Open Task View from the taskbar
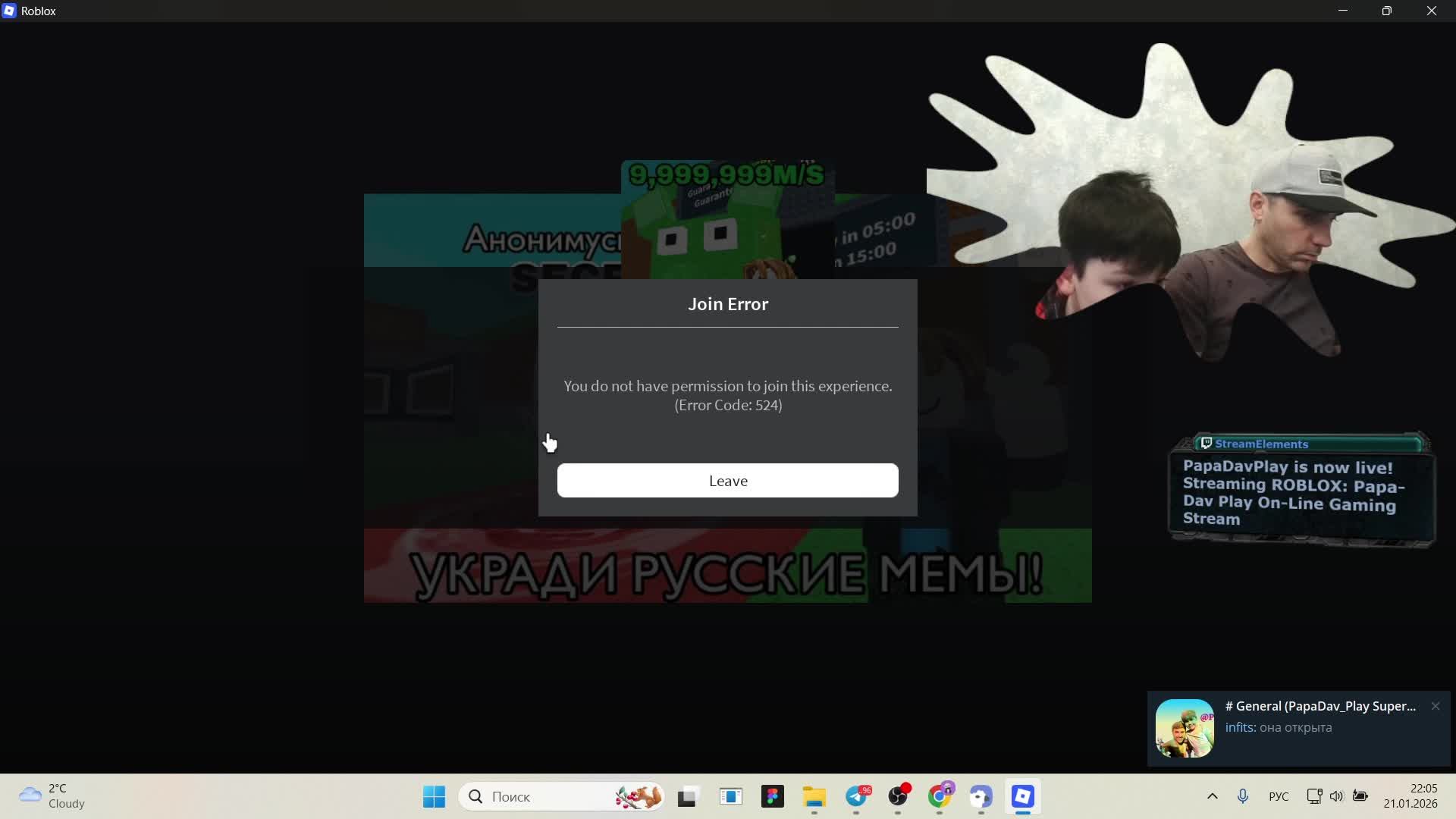This screenshot has width=1456, height=819. point(688,796)
